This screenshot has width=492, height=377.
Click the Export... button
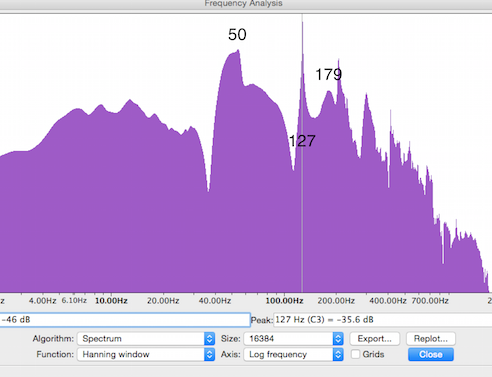375,339
